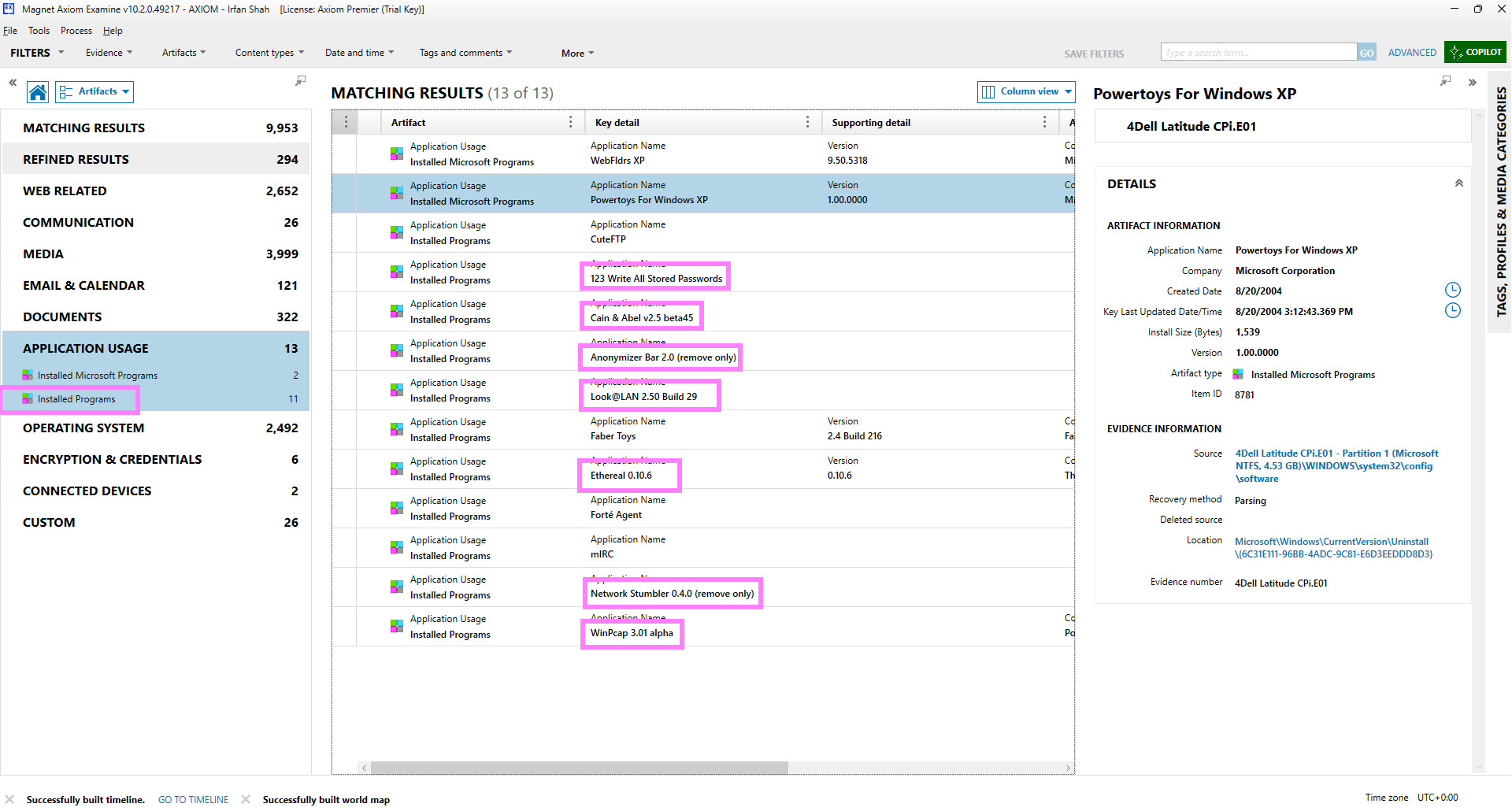Screen dimensions: 1512x811
Task: Open the Key detail column options menu
Action: click(x=807, y=122)
